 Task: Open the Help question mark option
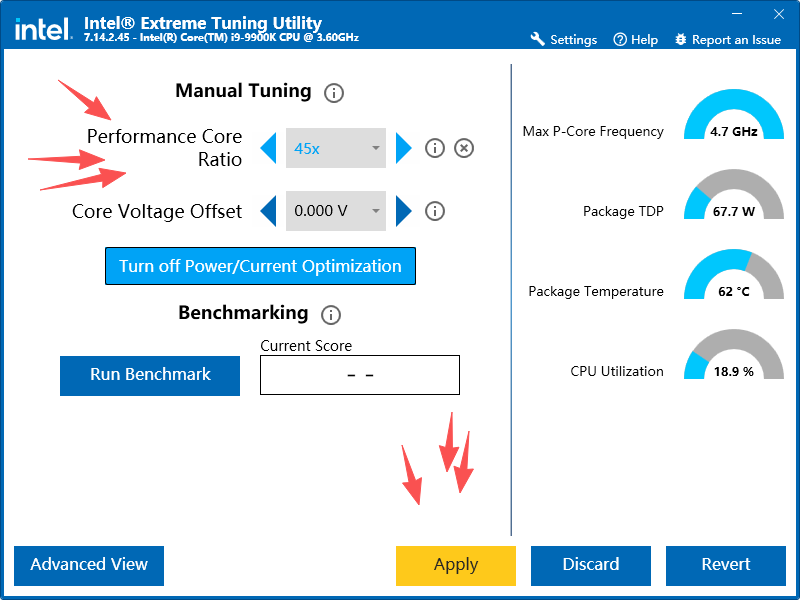(x=635, y=40)
